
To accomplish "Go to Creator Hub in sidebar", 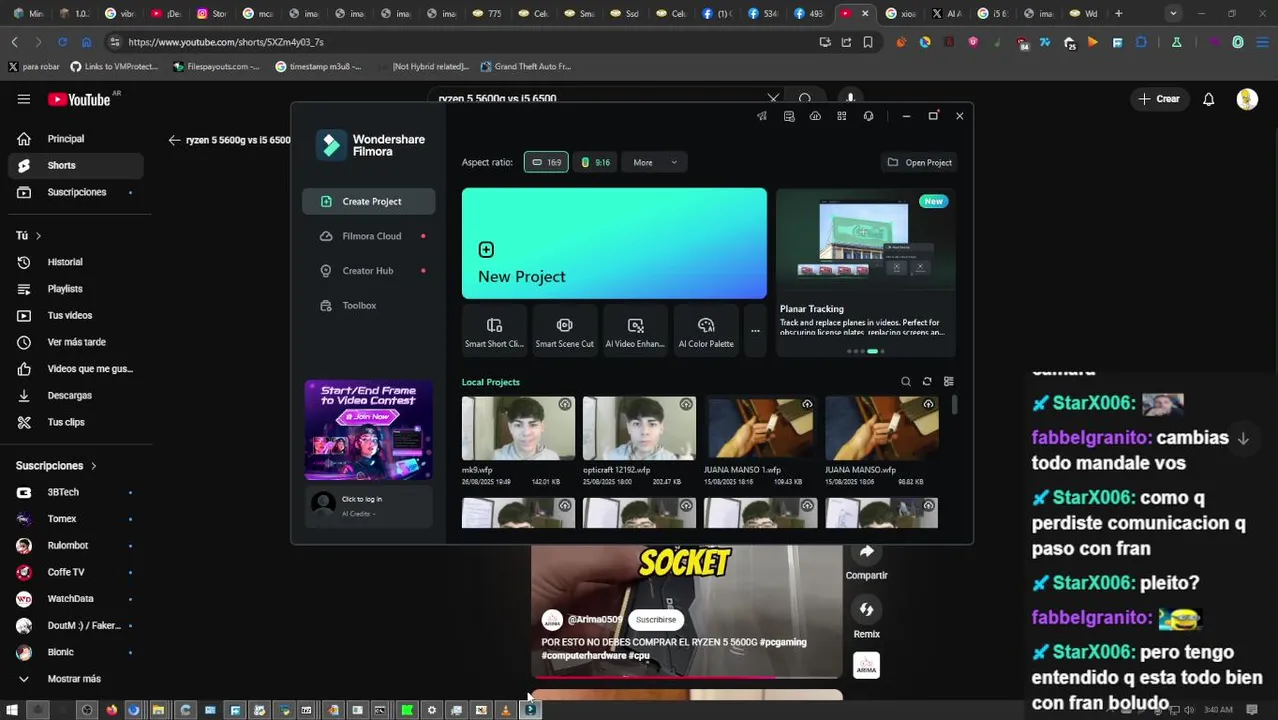I will (368, 271).
